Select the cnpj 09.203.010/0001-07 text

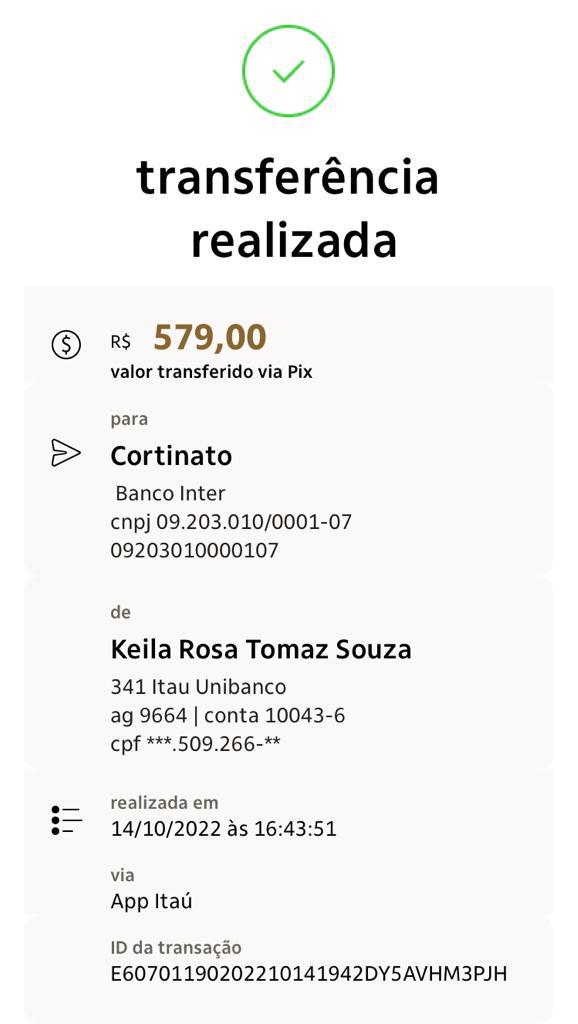click(x=231, y=522)
